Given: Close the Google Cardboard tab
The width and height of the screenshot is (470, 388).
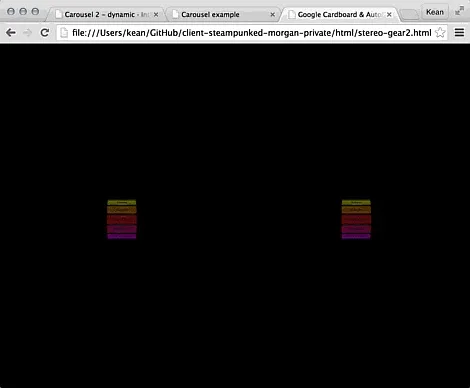Looking at the screenshot, I should tap(389, 15).
